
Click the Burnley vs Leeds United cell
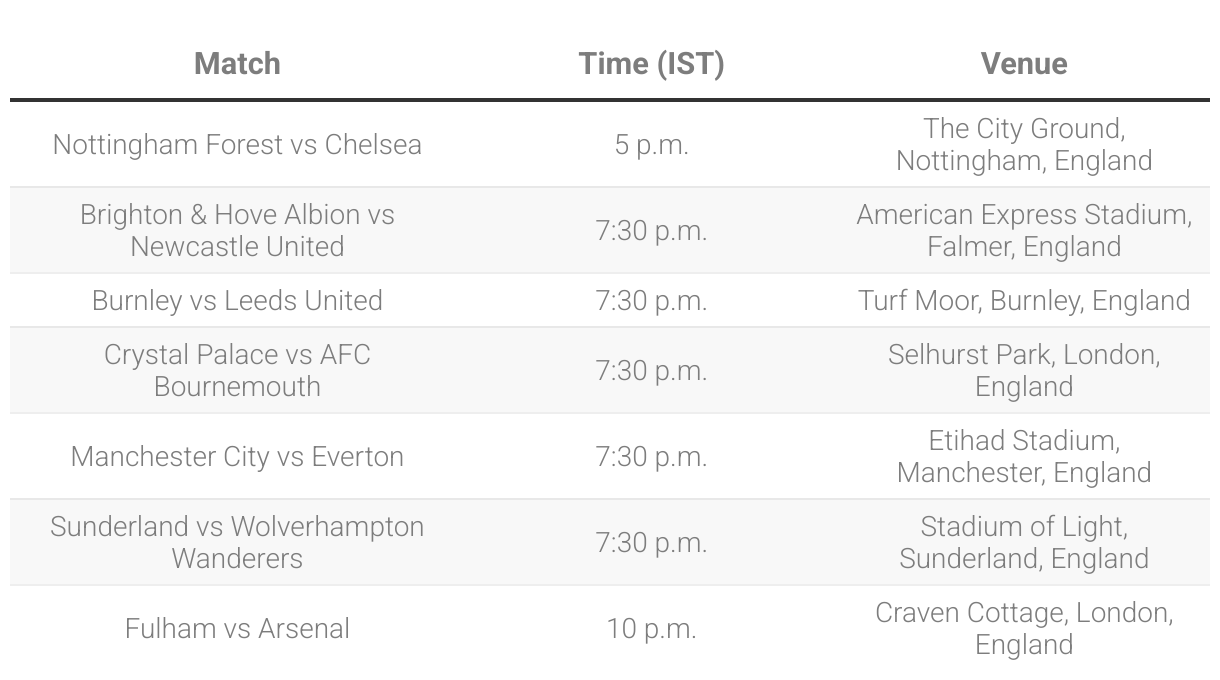click(237, 300)
